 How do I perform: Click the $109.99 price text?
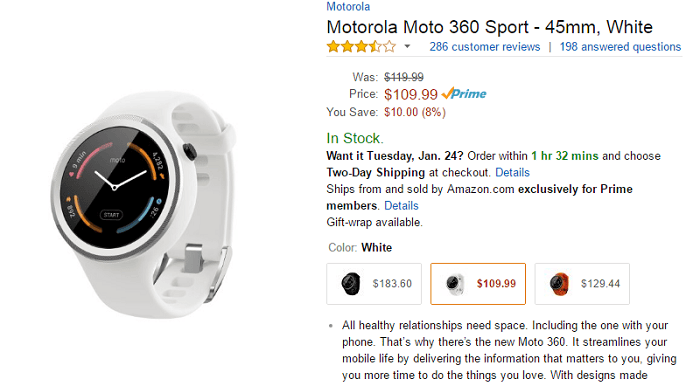[x=411, y=94]
